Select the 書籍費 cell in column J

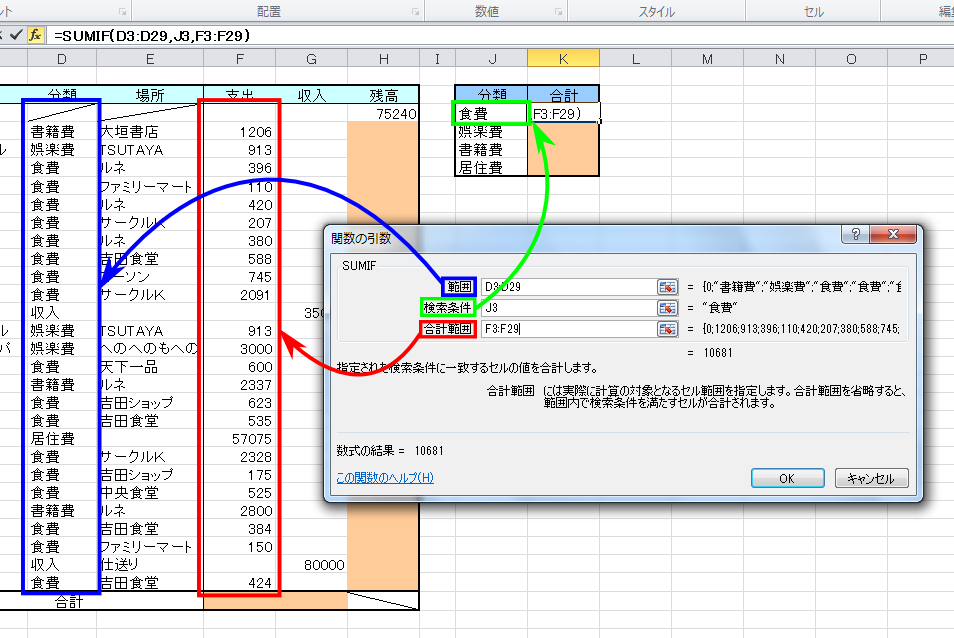(492, 150)
